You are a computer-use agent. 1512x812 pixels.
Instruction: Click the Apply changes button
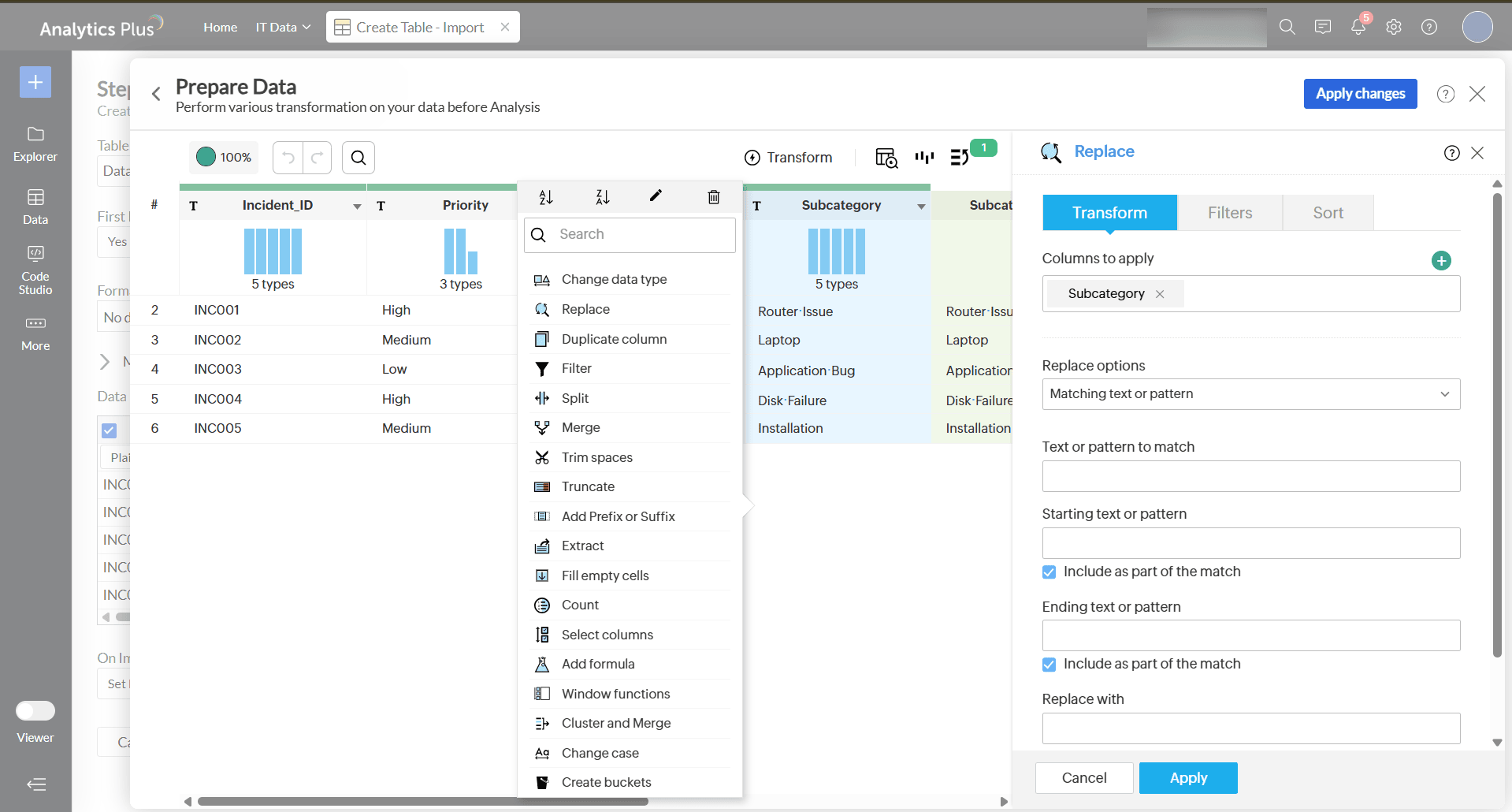click(x=1359, y=94)
